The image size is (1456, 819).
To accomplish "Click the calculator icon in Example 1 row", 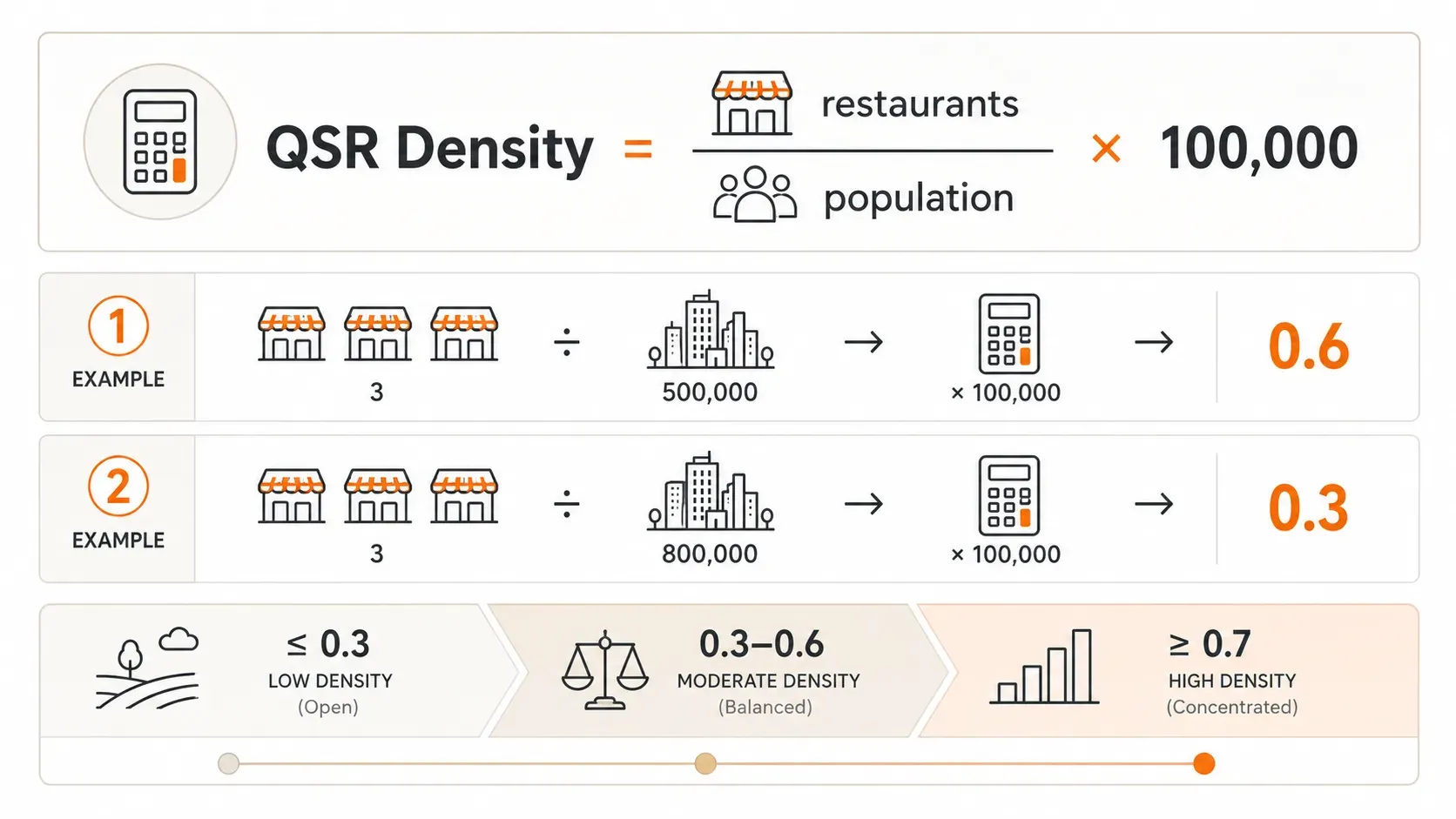I will coord(1009,333).
